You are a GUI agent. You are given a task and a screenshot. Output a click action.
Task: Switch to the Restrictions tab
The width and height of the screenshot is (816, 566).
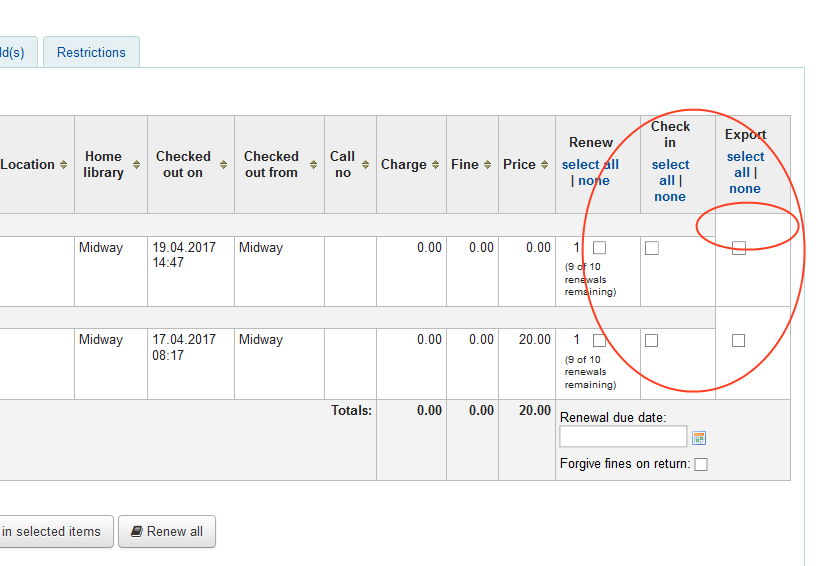tap(91, 52)
